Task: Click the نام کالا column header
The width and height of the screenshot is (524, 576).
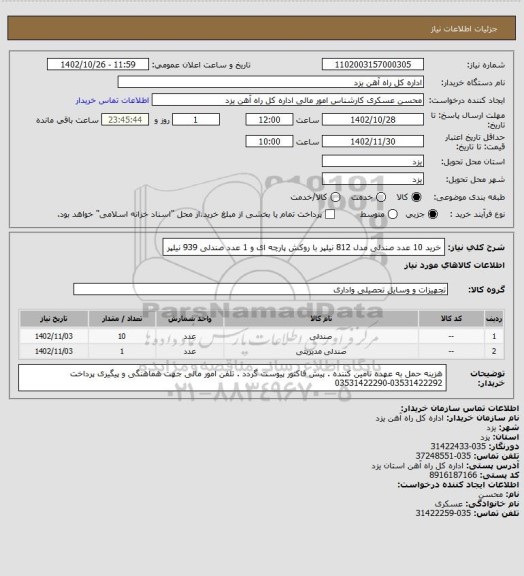Action: (321, 319)
